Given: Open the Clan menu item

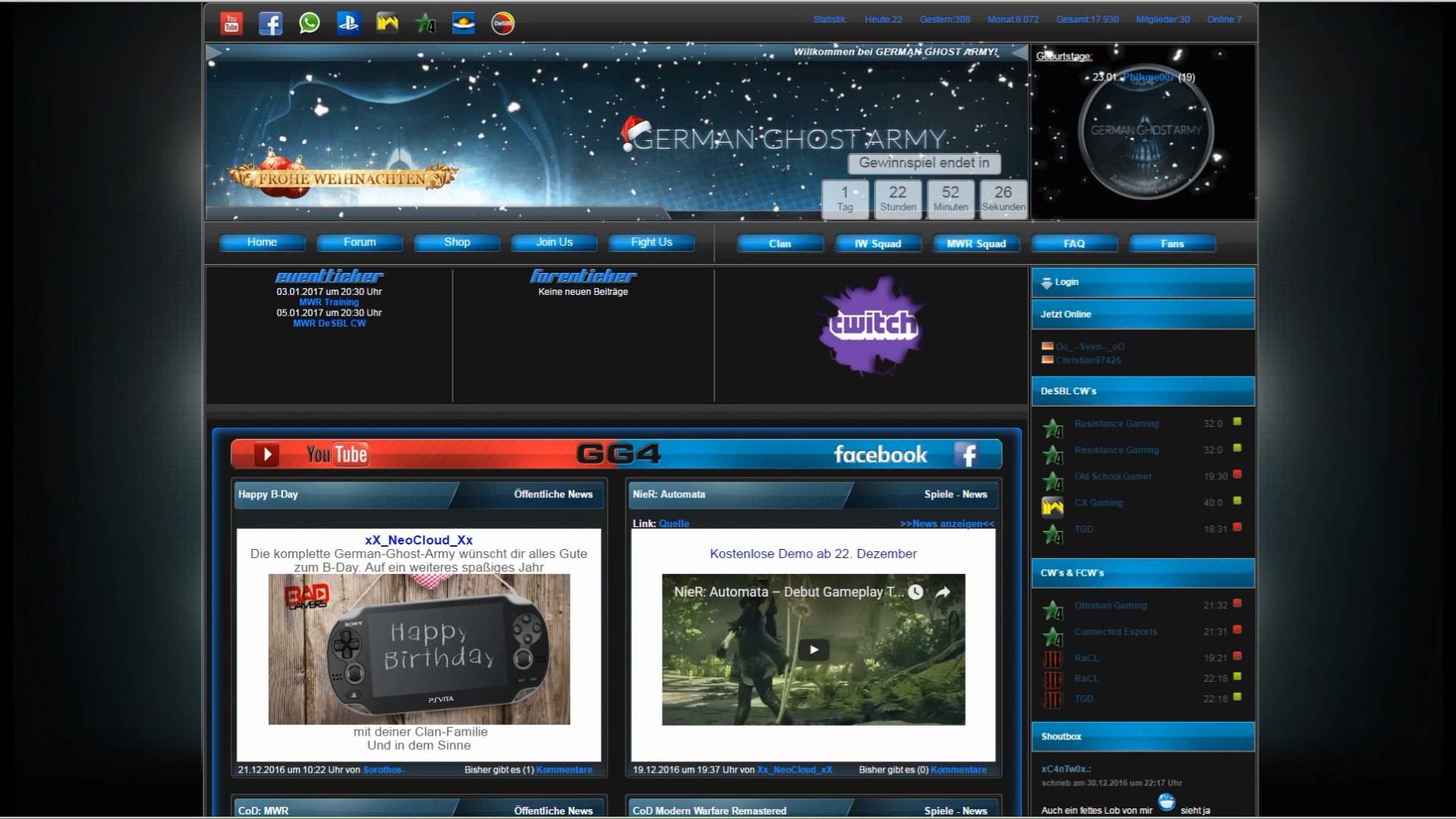Looking at the screenshot, I should tap(780, 243).
